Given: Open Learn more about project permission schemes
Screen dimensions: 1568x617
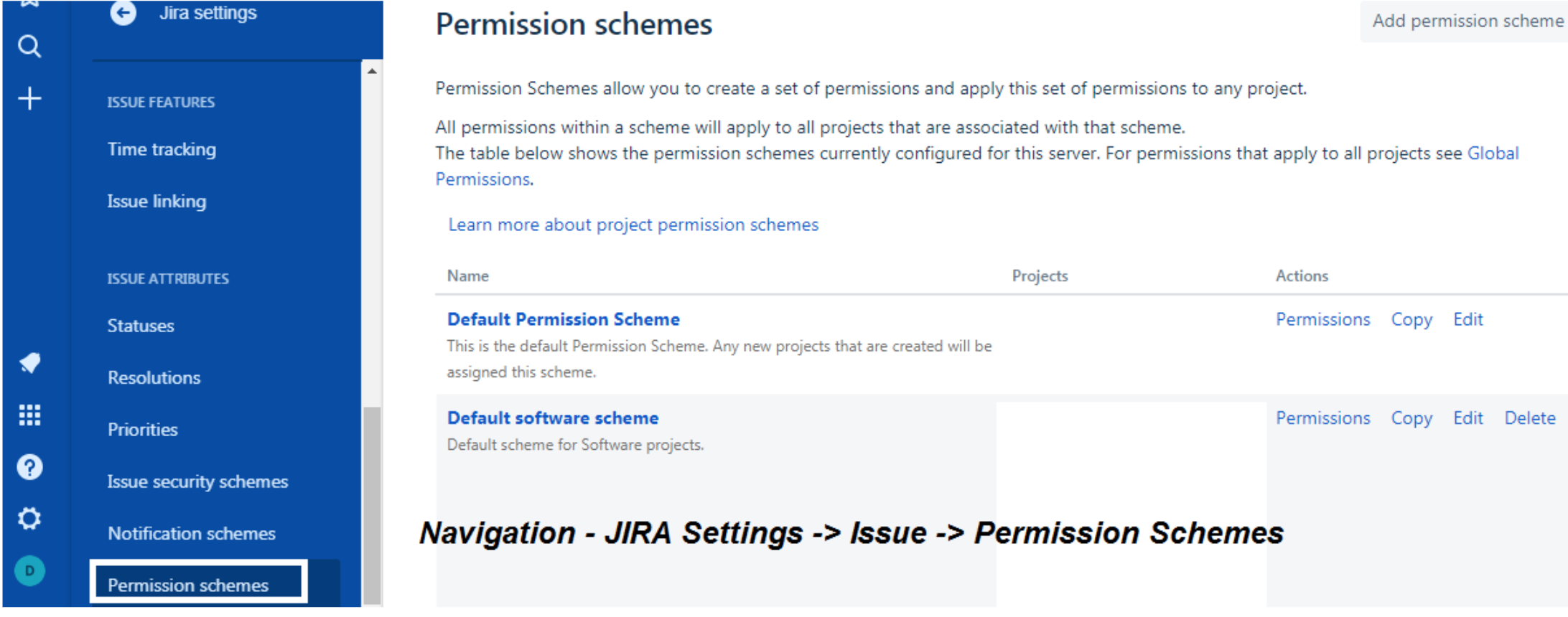Looking at the screenshot, I should pos(633,225).
